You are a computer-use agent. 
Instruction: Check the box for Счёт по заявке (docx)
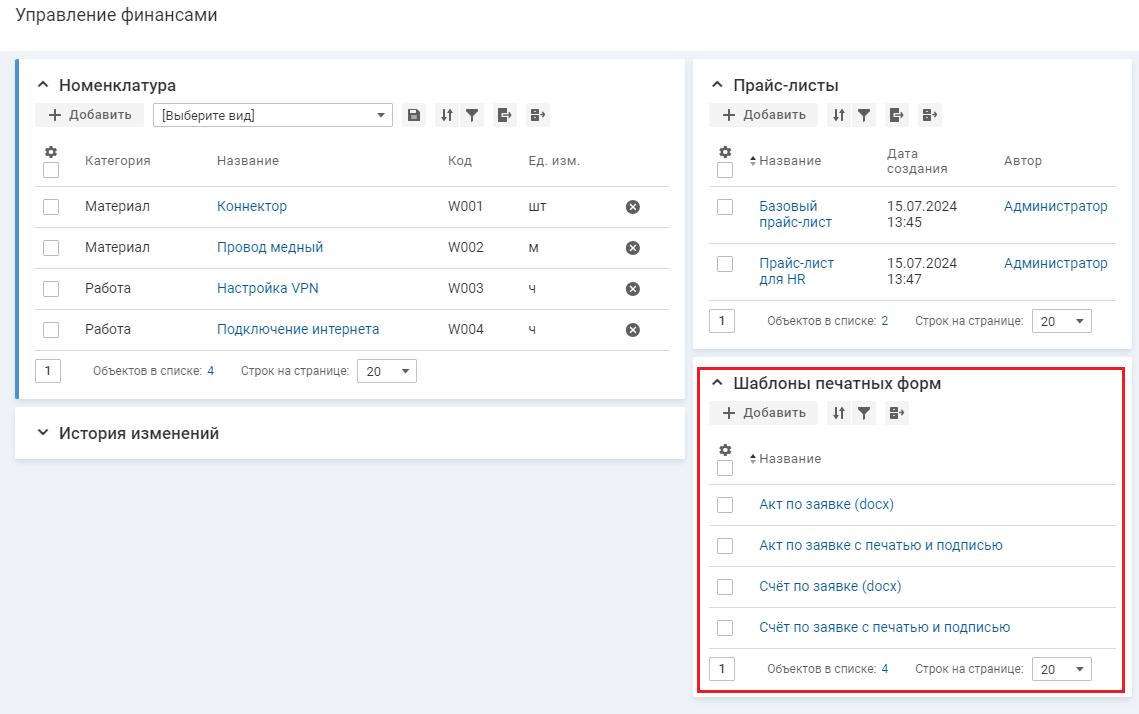(725, 587)
